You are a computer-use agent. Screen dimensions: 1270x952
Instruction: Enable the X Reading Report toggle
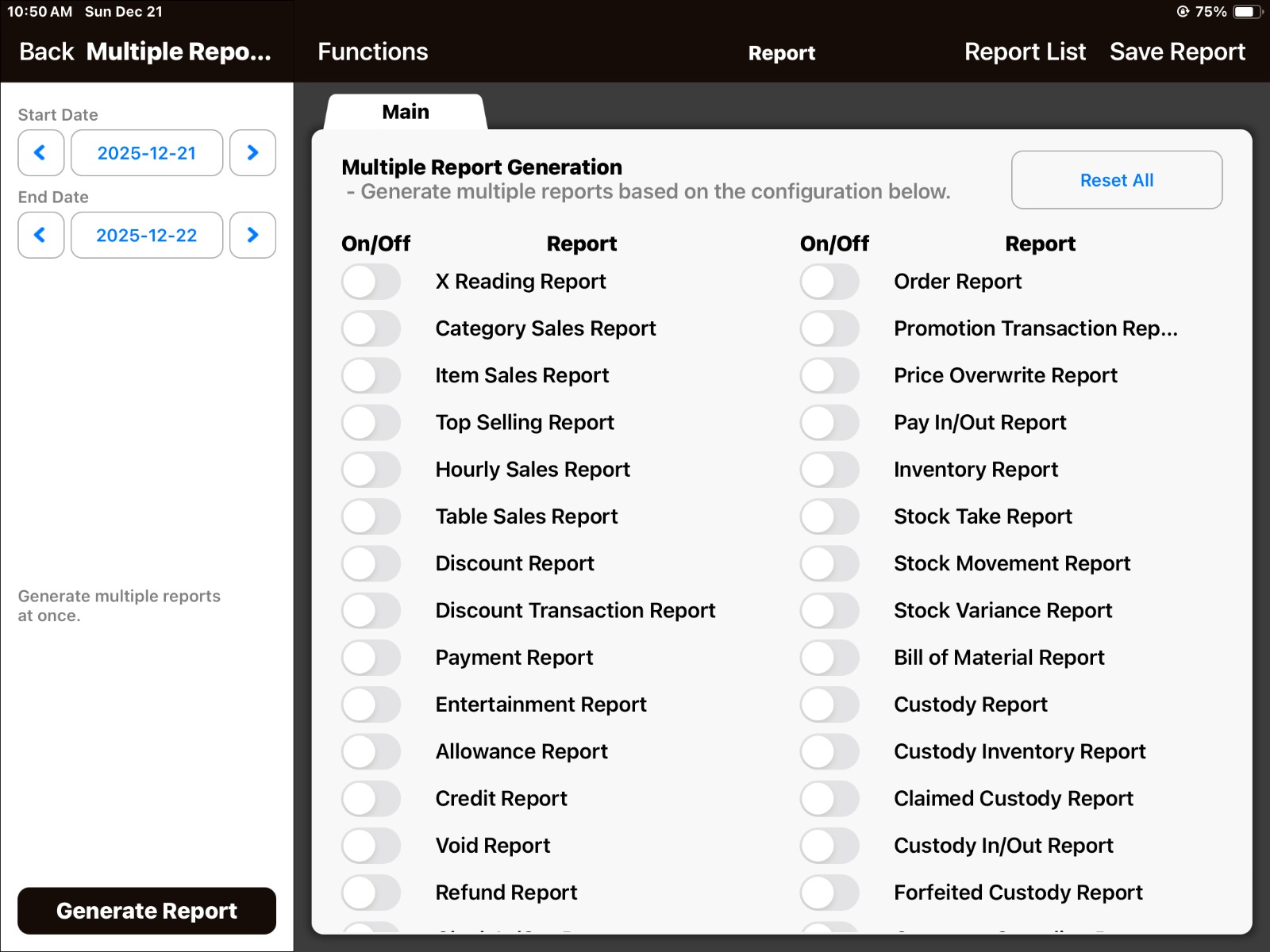[x=371, y=282]
